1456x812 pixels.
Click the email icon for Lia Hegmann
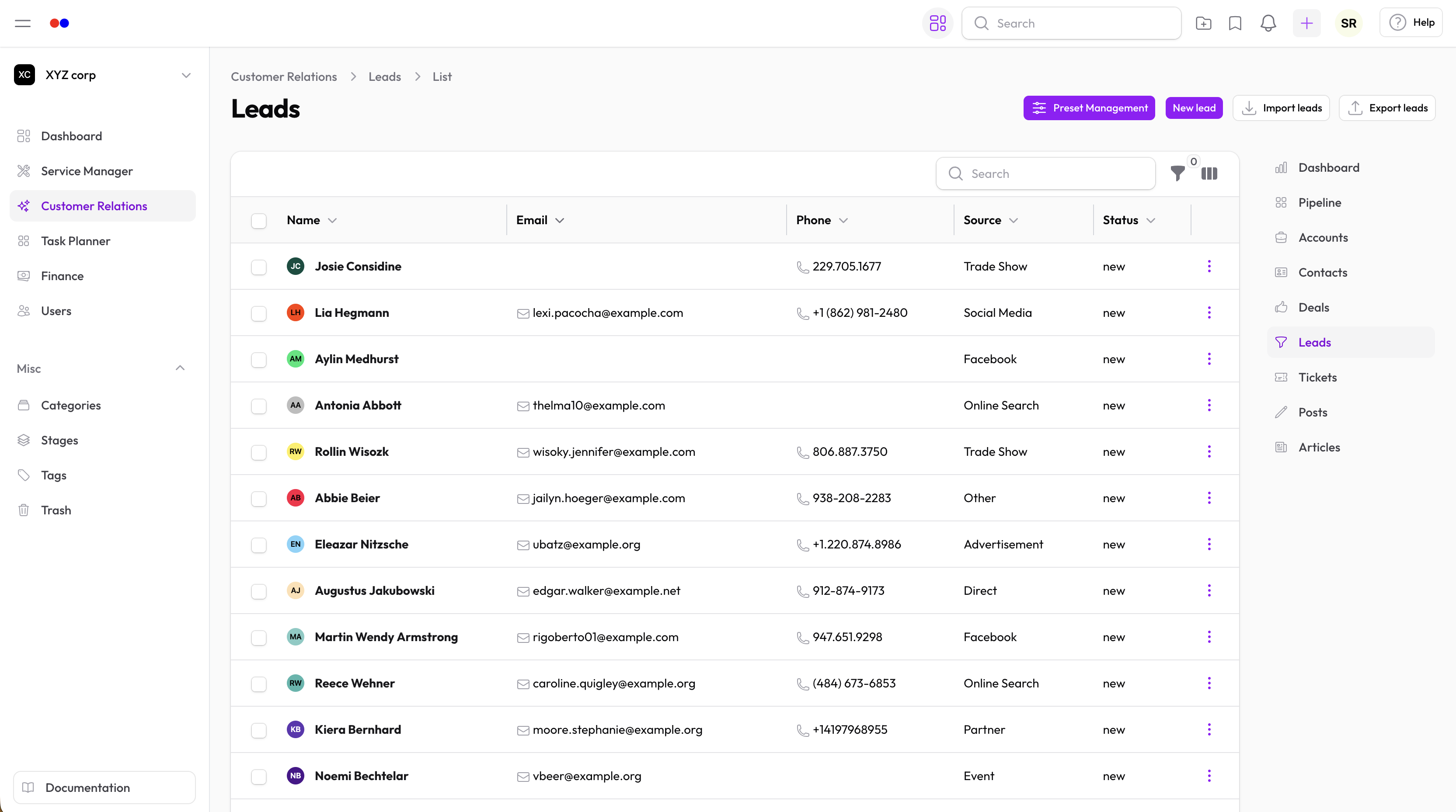pyautogui.click(x=523, y=314)
